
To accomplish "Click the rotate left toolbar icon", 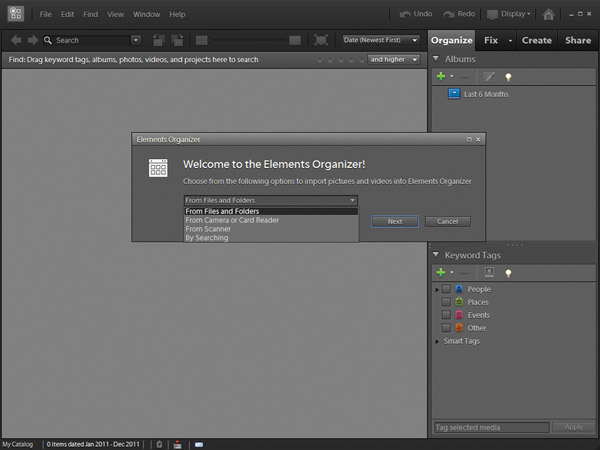I will pos(159,40).
